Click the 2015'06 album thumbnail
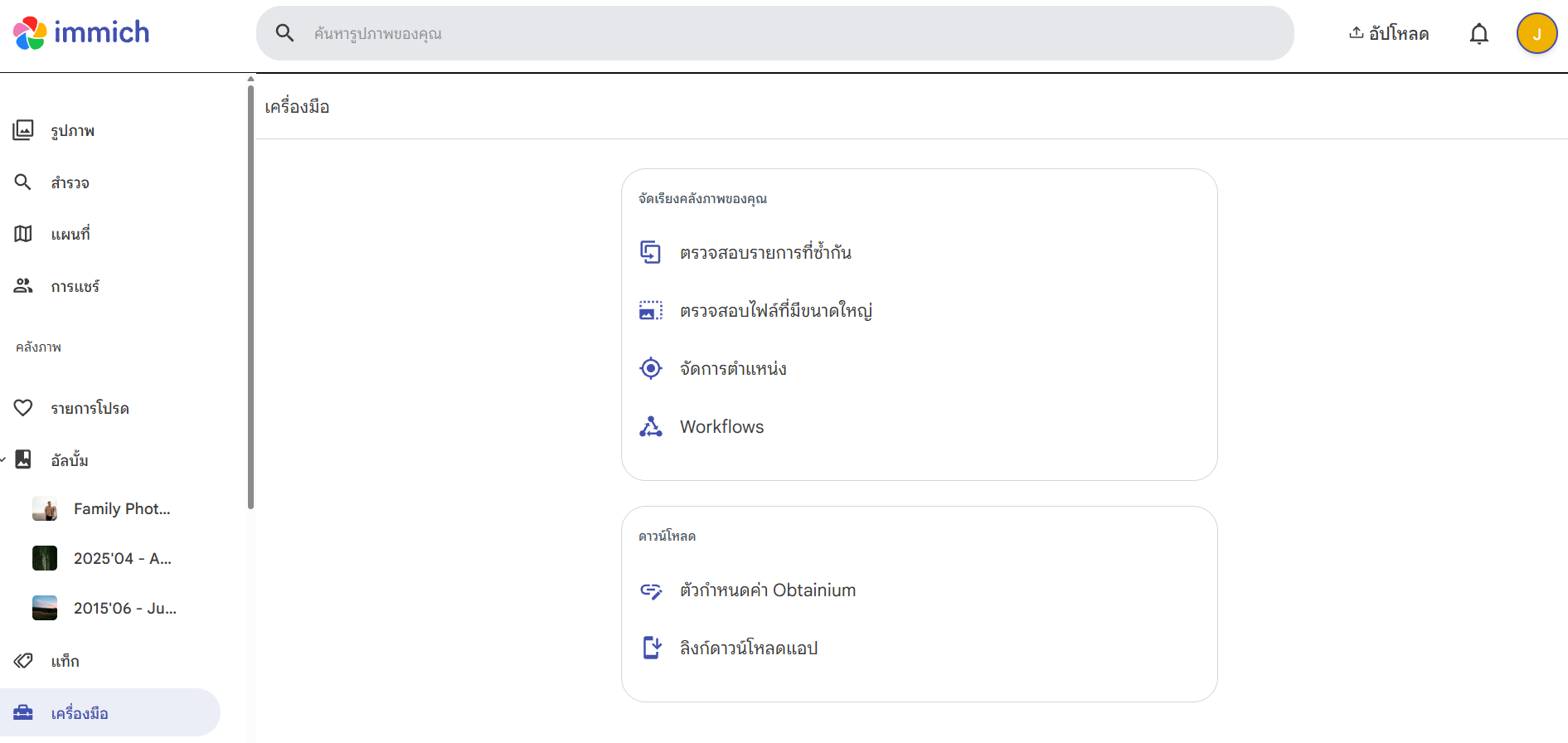 [x=45, y=608]
